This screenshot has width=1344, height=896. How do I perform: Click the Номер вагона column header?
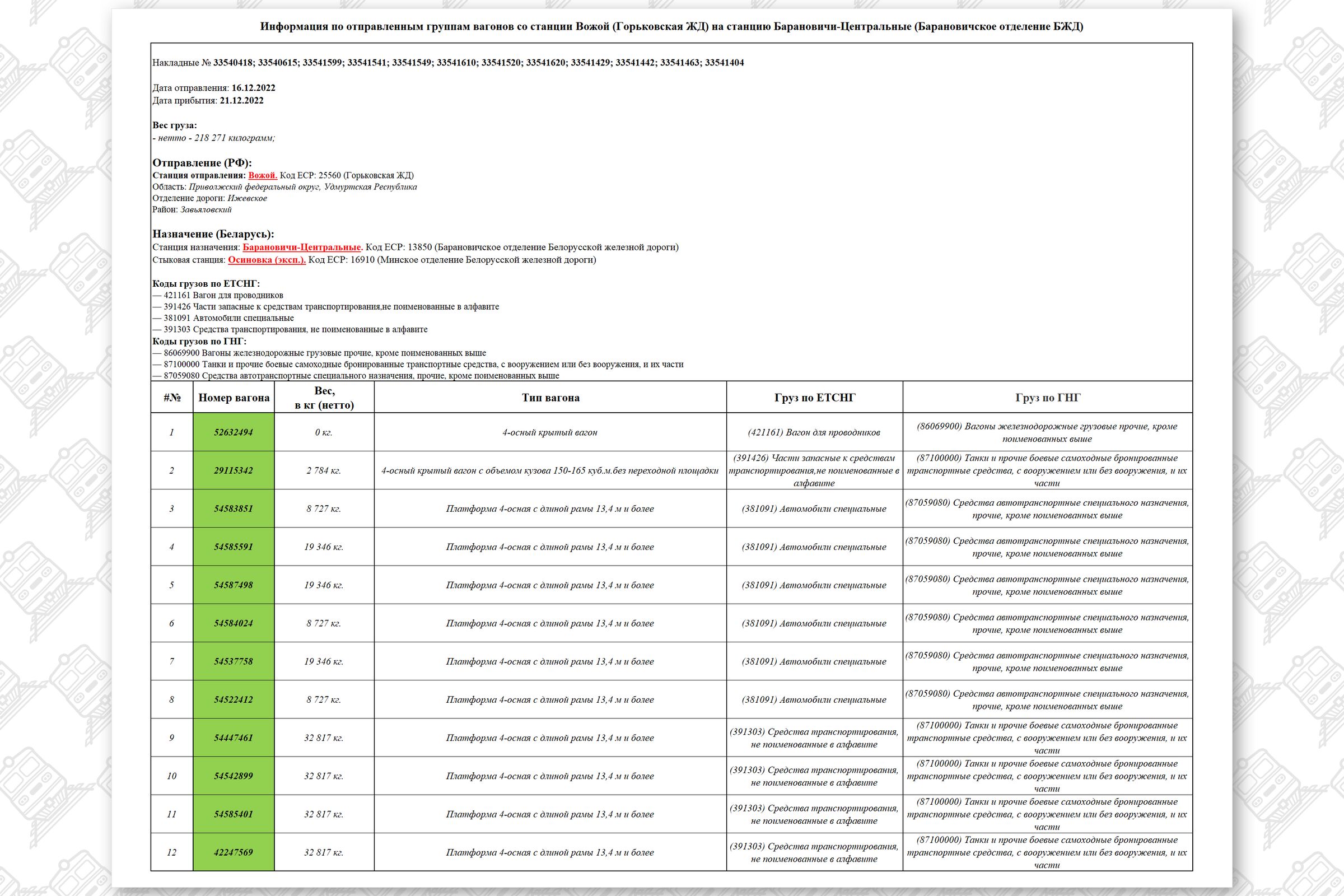234,398
